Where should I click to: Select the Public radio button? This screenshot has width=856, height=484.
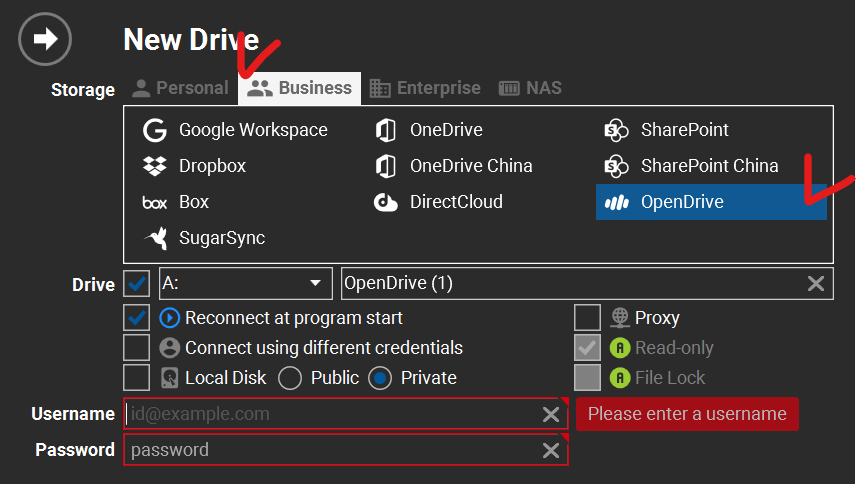point(290,378)
